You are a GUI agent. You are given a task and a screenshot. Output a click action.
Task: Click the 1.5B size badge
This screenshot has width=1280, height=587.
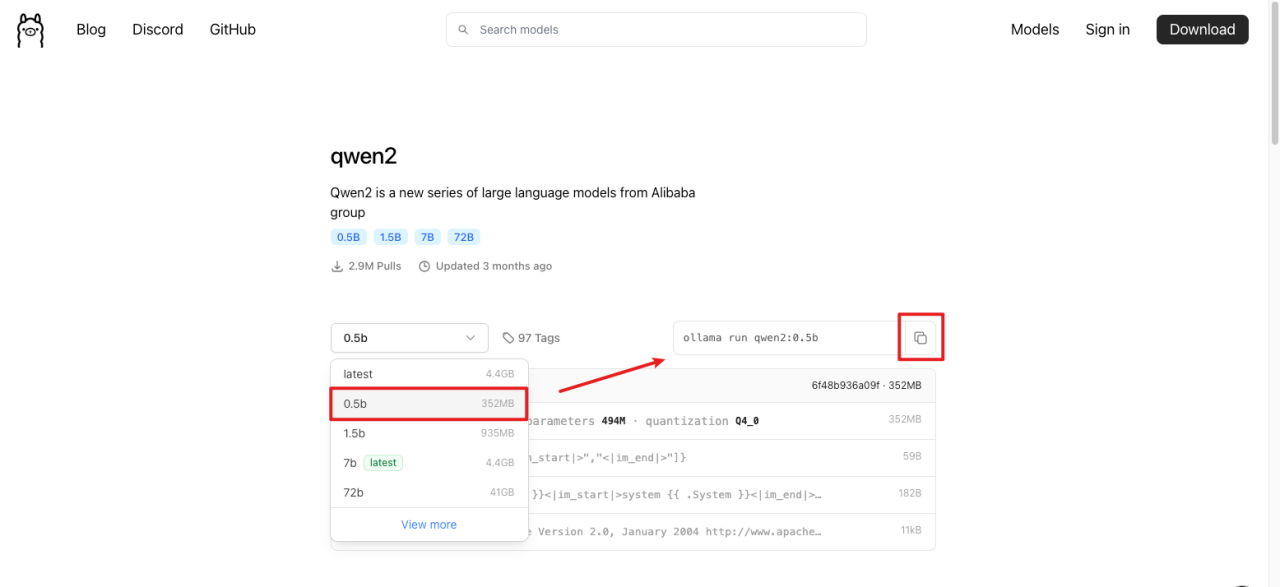point(390,237)
